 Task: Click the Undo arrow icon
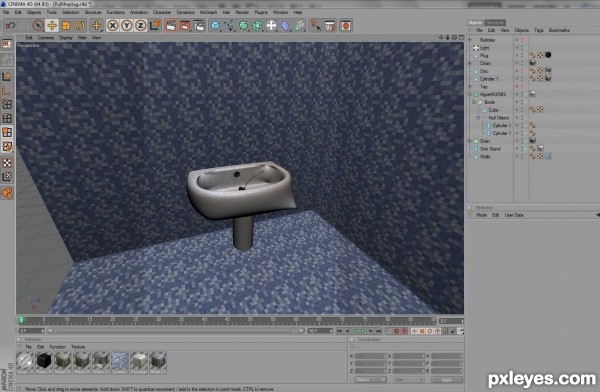click(x=10, y=26)
